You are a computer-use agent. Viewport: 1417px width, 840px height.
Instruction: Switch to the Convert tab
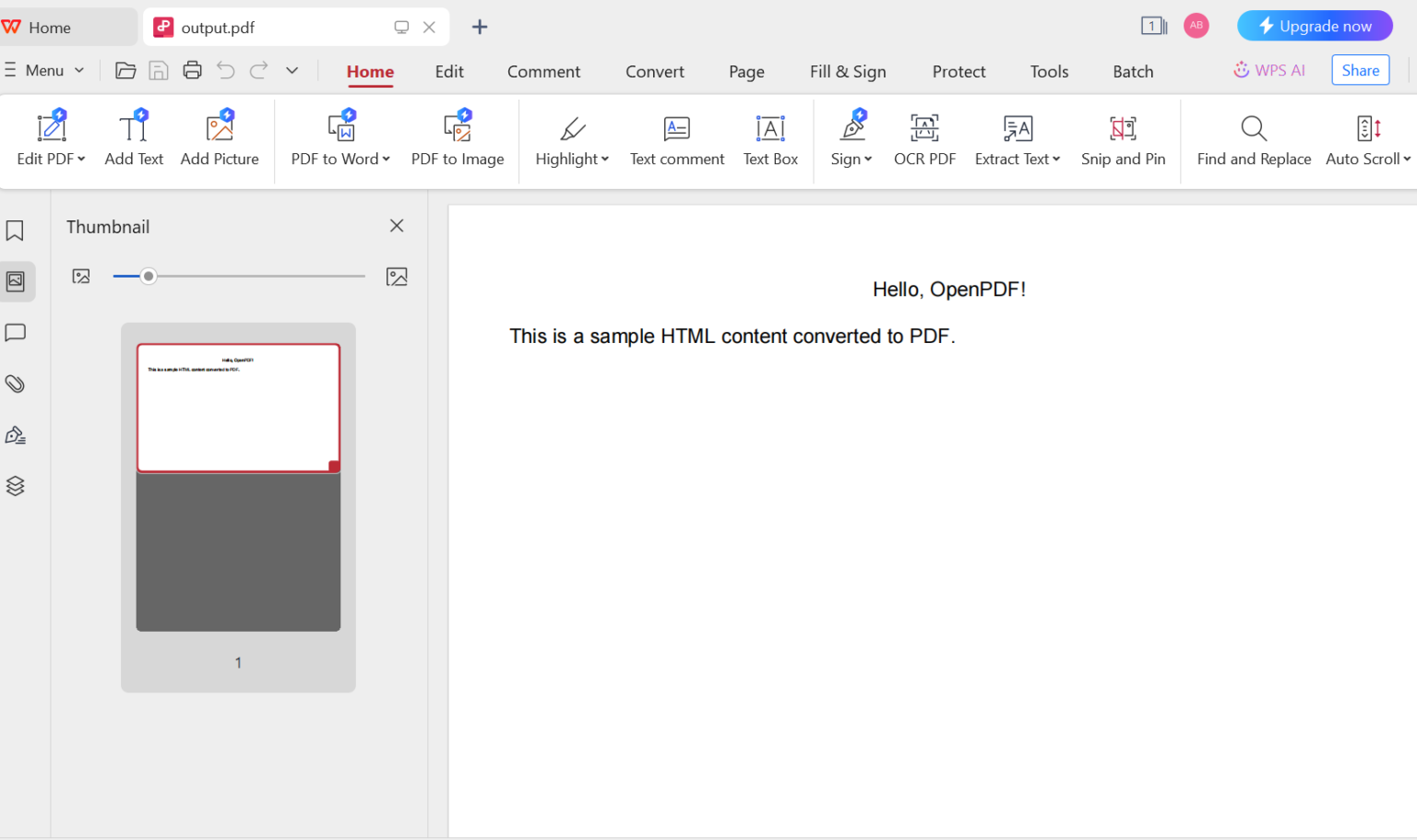coord(654,71)
